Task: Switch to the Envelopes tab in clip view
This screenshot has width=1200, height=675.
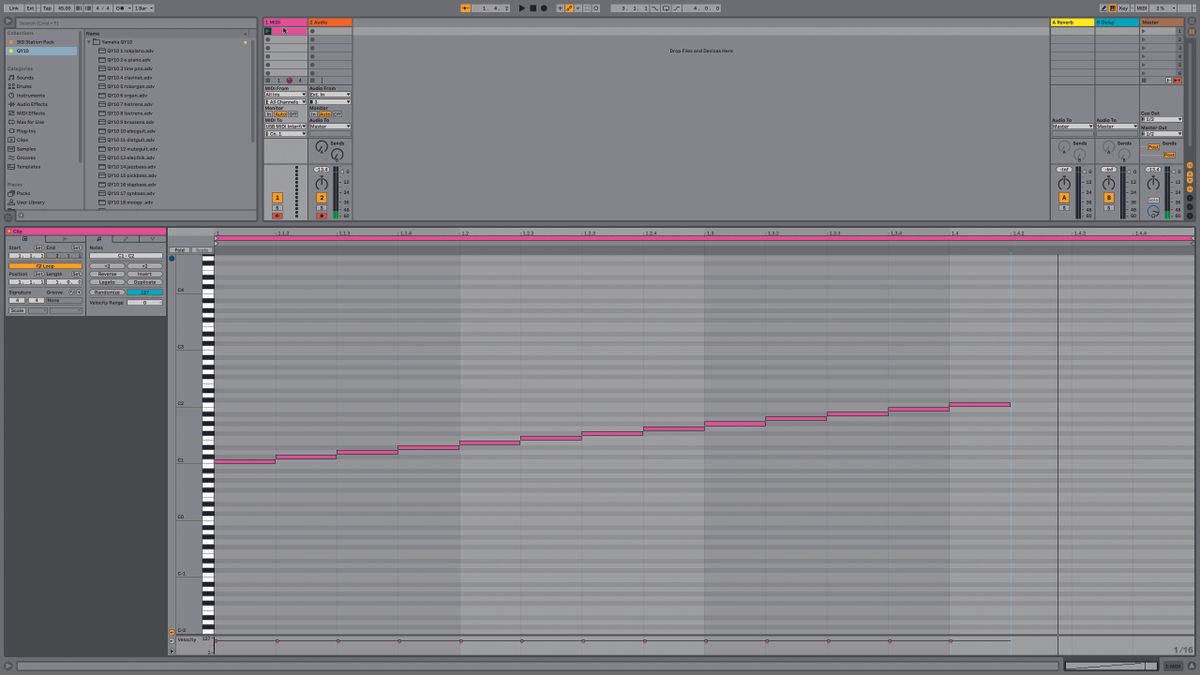Action: 125,240
